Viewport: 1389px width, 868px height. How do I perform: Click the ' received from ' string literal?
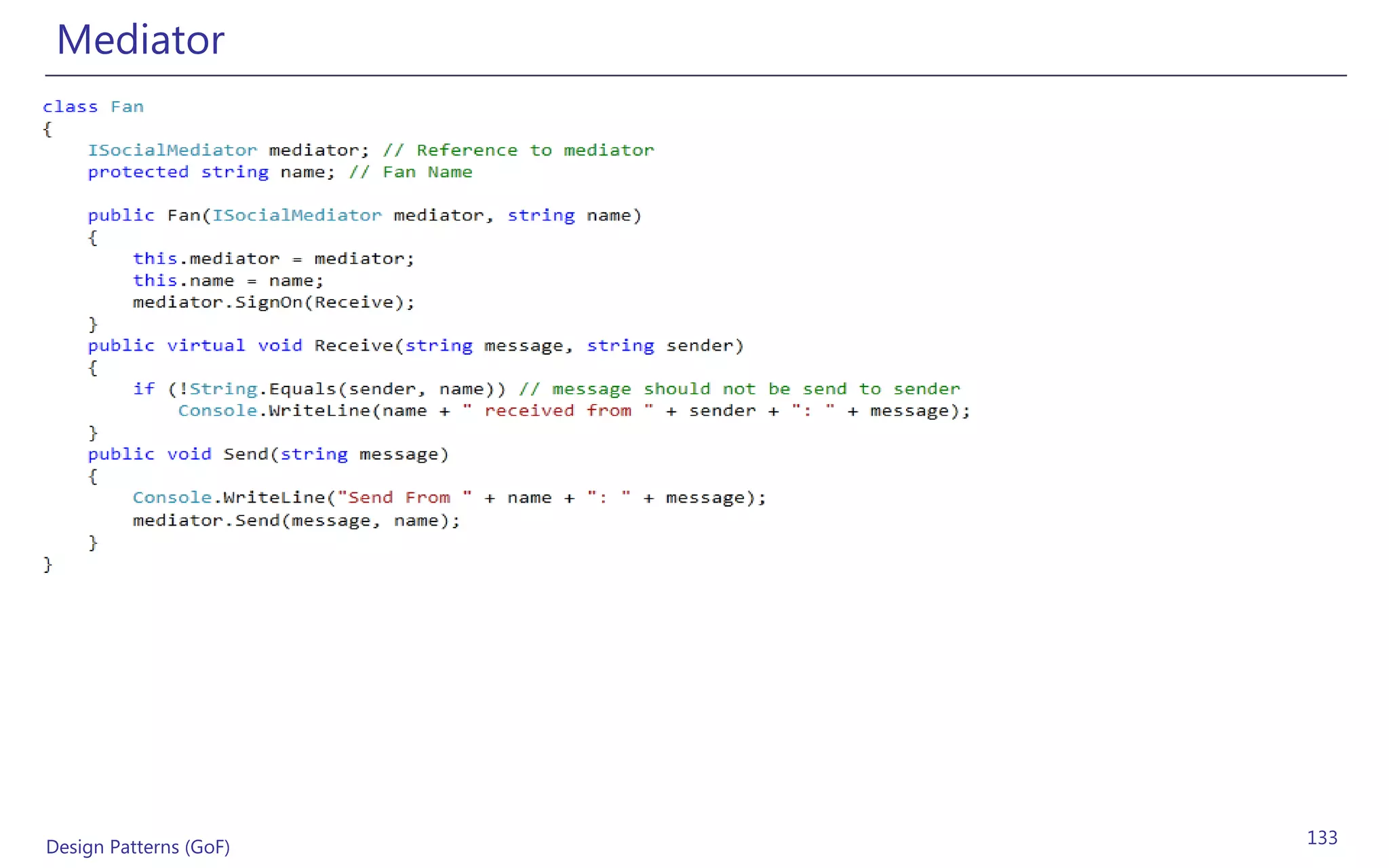pyautogui.click(x=557, y=411)
